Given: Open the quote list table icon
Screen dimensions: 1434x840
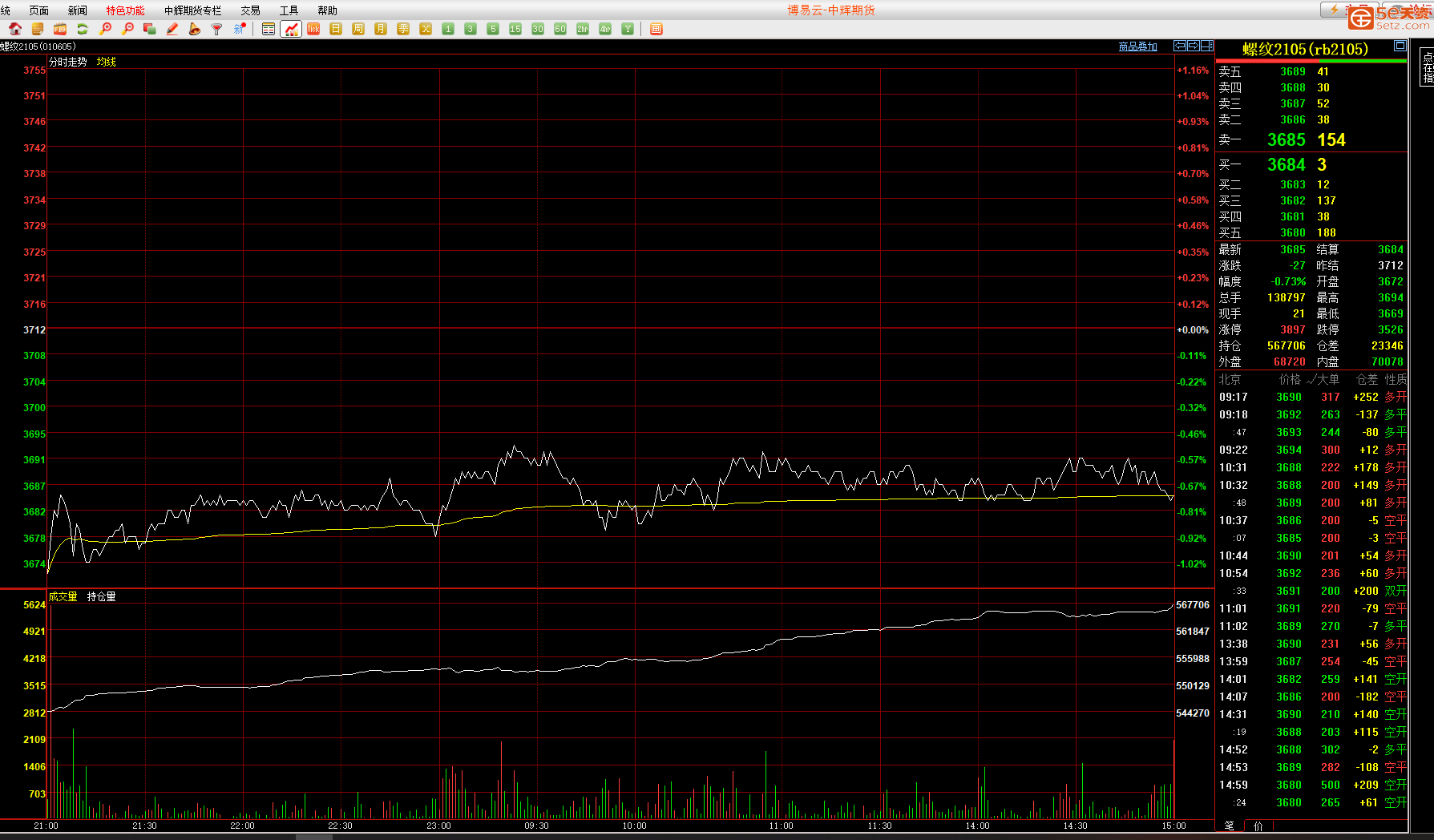Looking at the screenshot, I should click(x=269, y=29).
